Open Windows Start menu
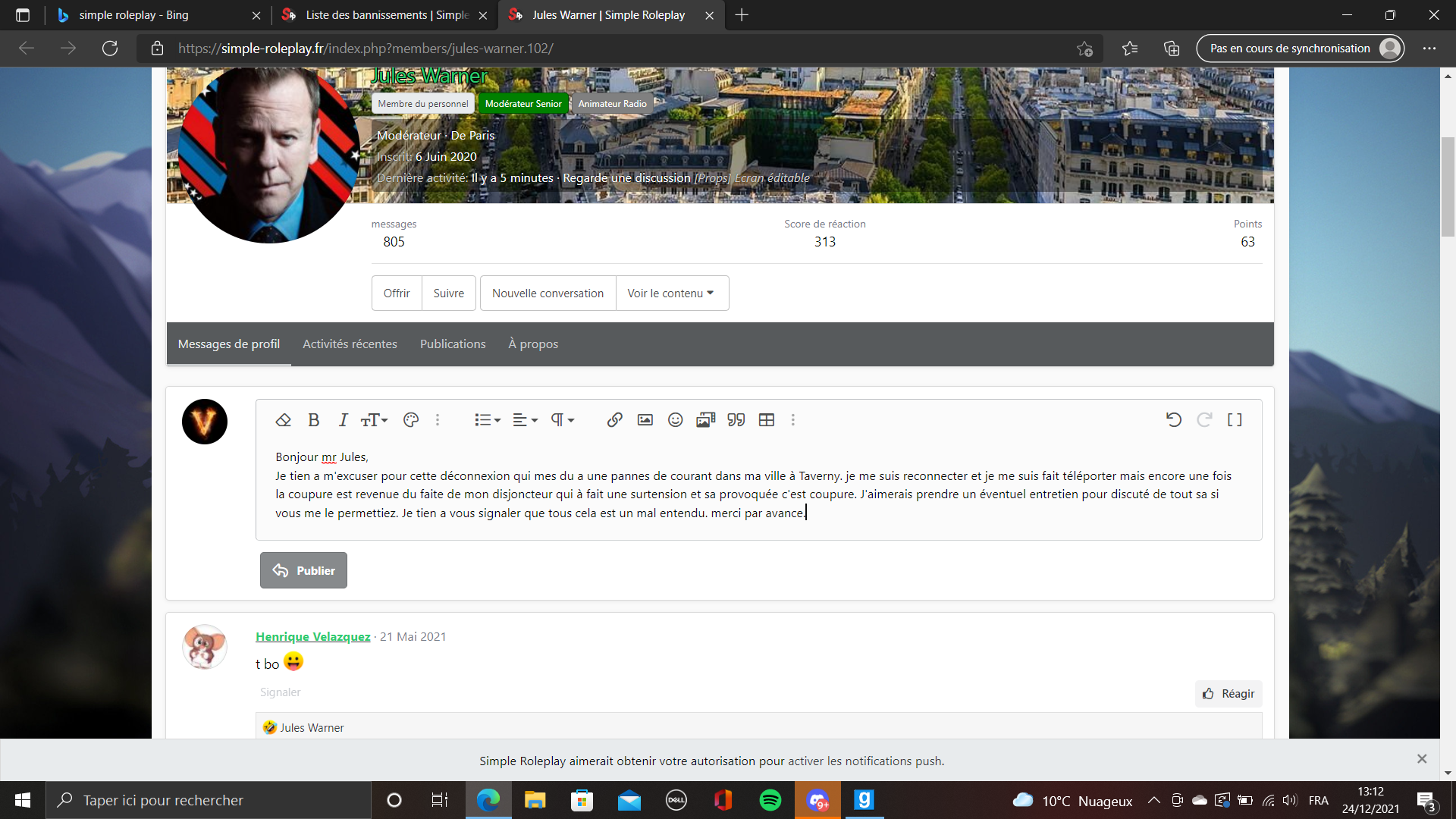 coord(23,800)
